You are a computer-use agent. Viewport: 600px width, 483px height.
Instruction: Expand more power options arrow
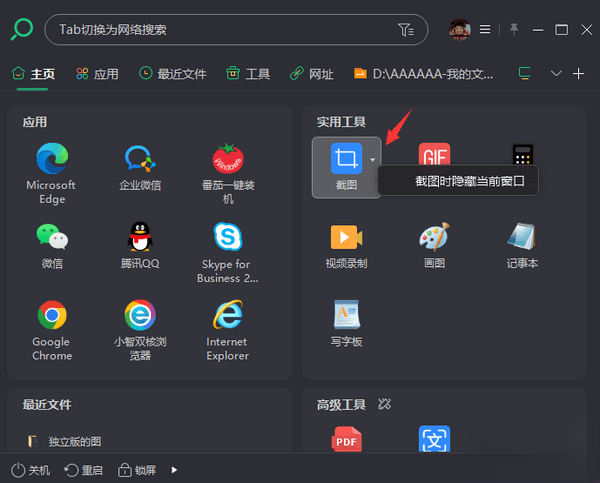click(174, 470)
